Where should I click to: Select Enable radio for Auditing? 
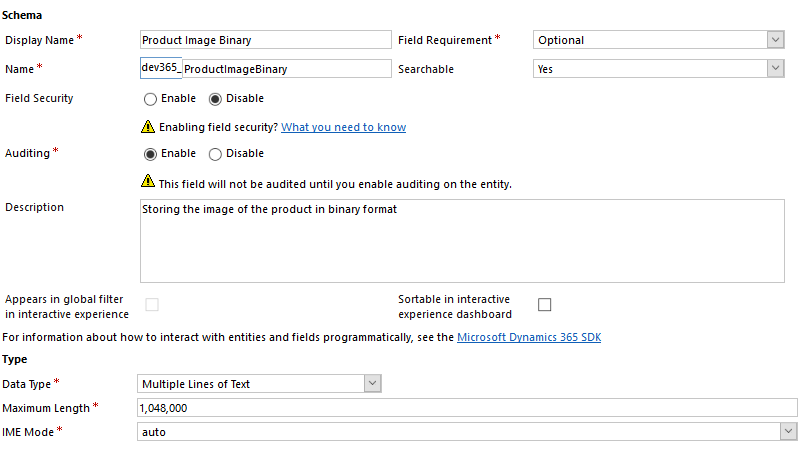click(x=151, y=154)
